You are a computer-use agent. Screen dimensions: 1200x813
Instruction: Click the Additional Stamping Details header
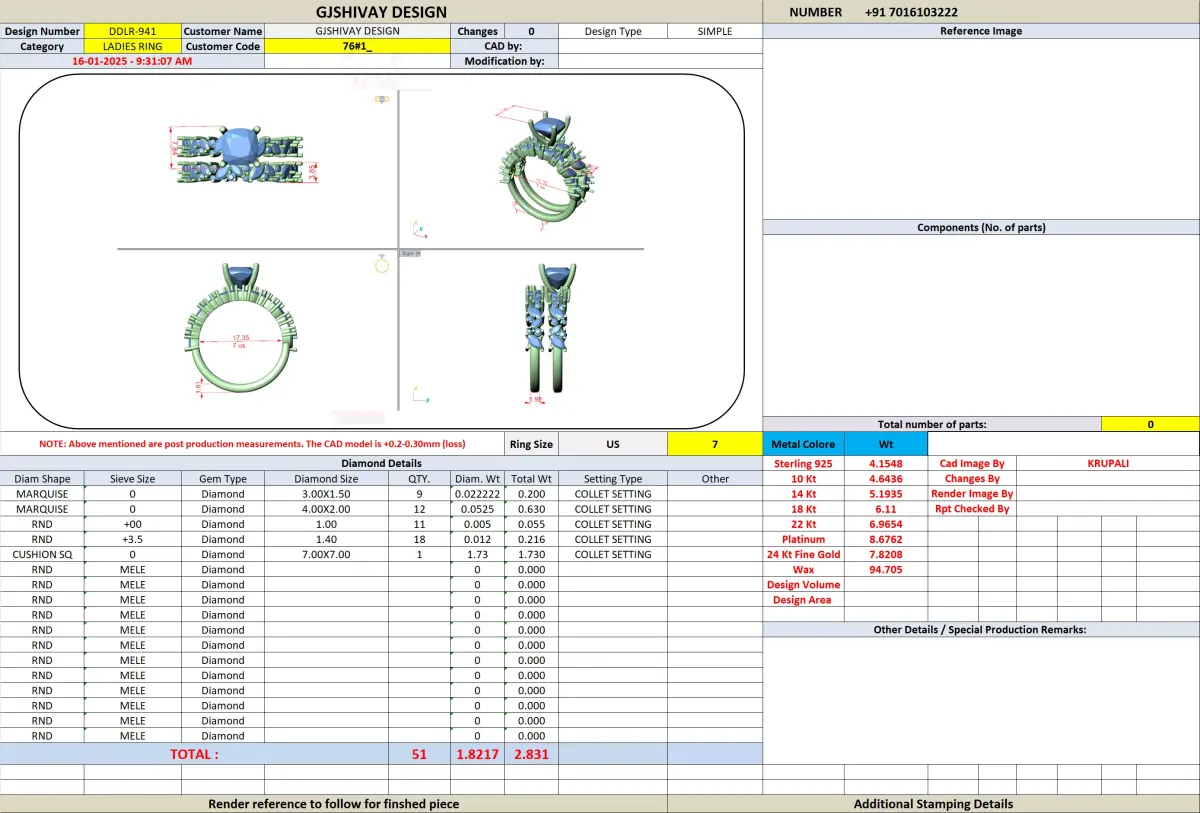pos(933,804)
